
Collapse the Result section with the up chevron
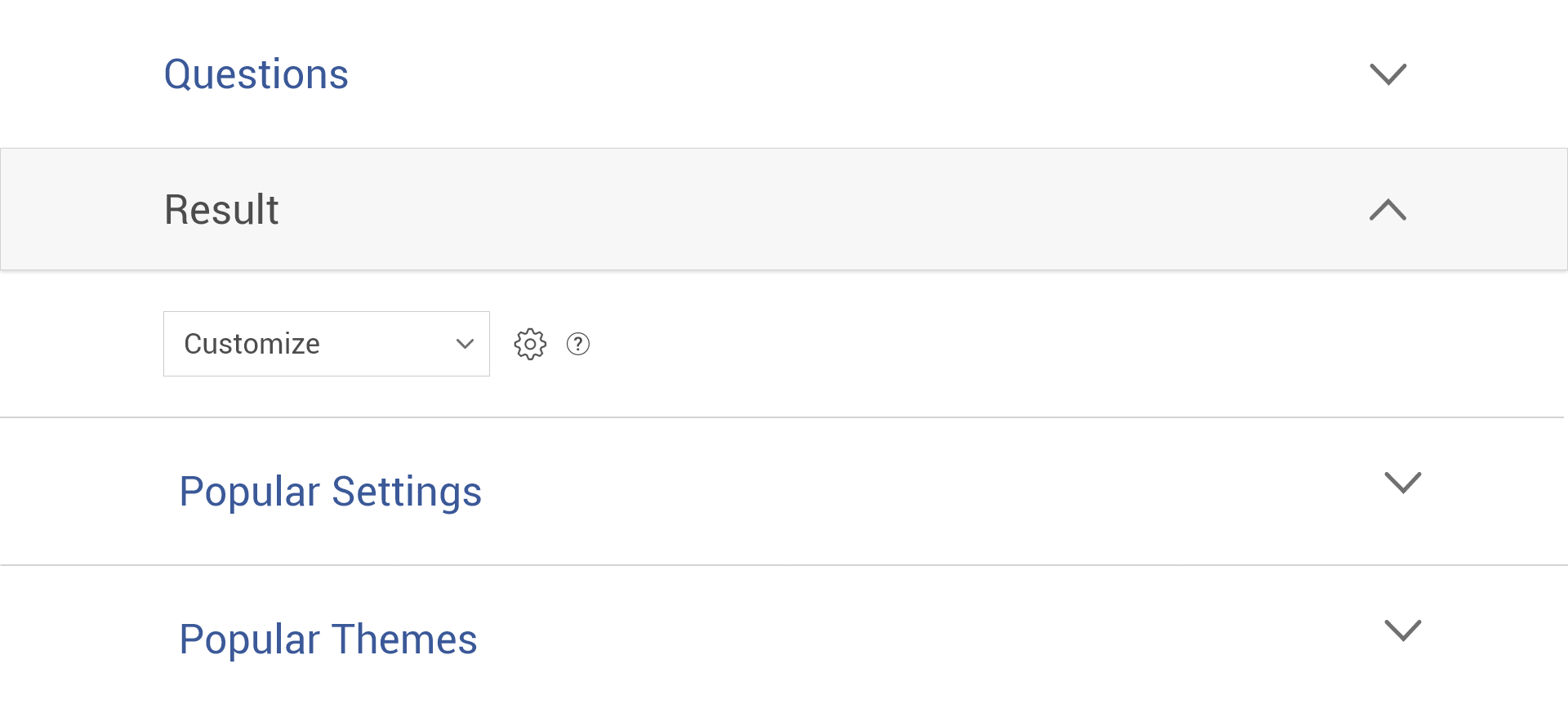pyautogui.click(x=1388, y=210)
